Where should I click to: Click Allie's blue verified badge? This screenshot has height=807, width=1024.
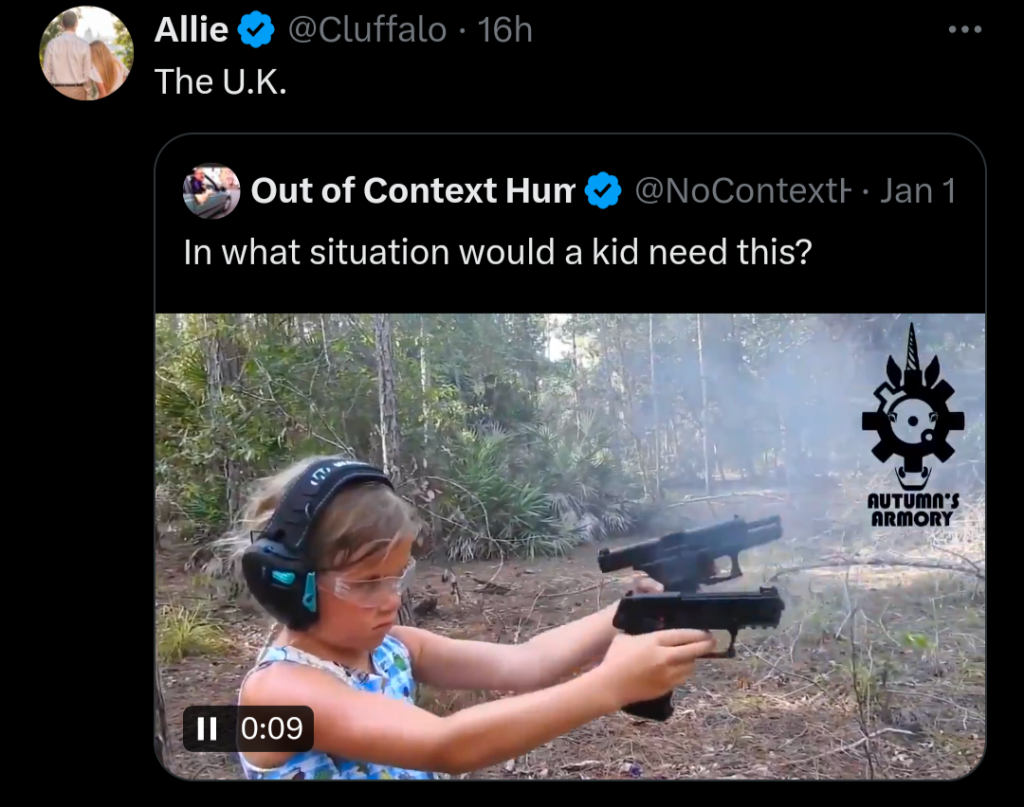tap(255, 30)
